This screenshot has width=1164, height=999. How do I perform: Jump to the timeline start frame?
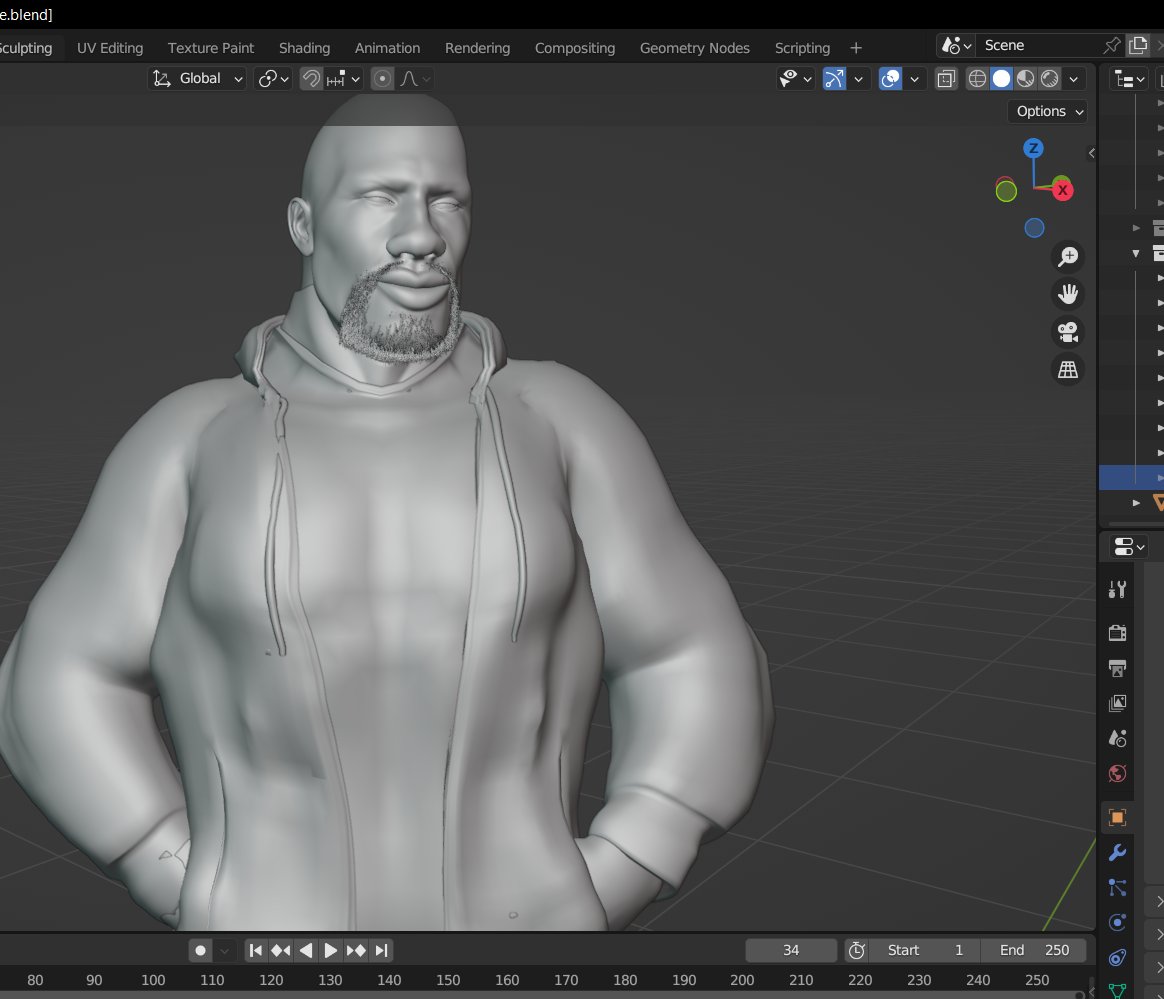click(x=255, y=950)
